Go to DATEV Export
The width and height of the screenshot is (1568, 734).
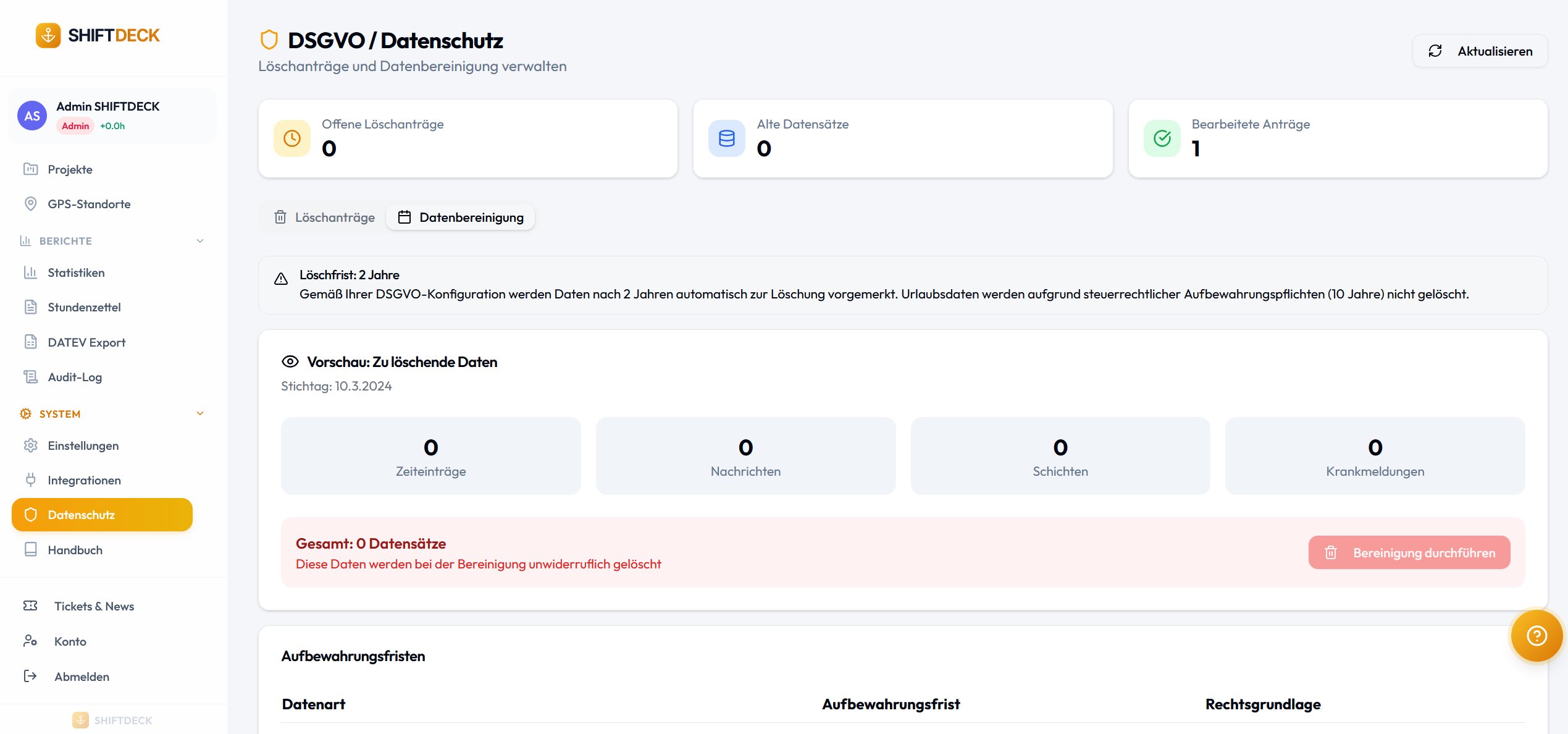(x=86, y=342)
